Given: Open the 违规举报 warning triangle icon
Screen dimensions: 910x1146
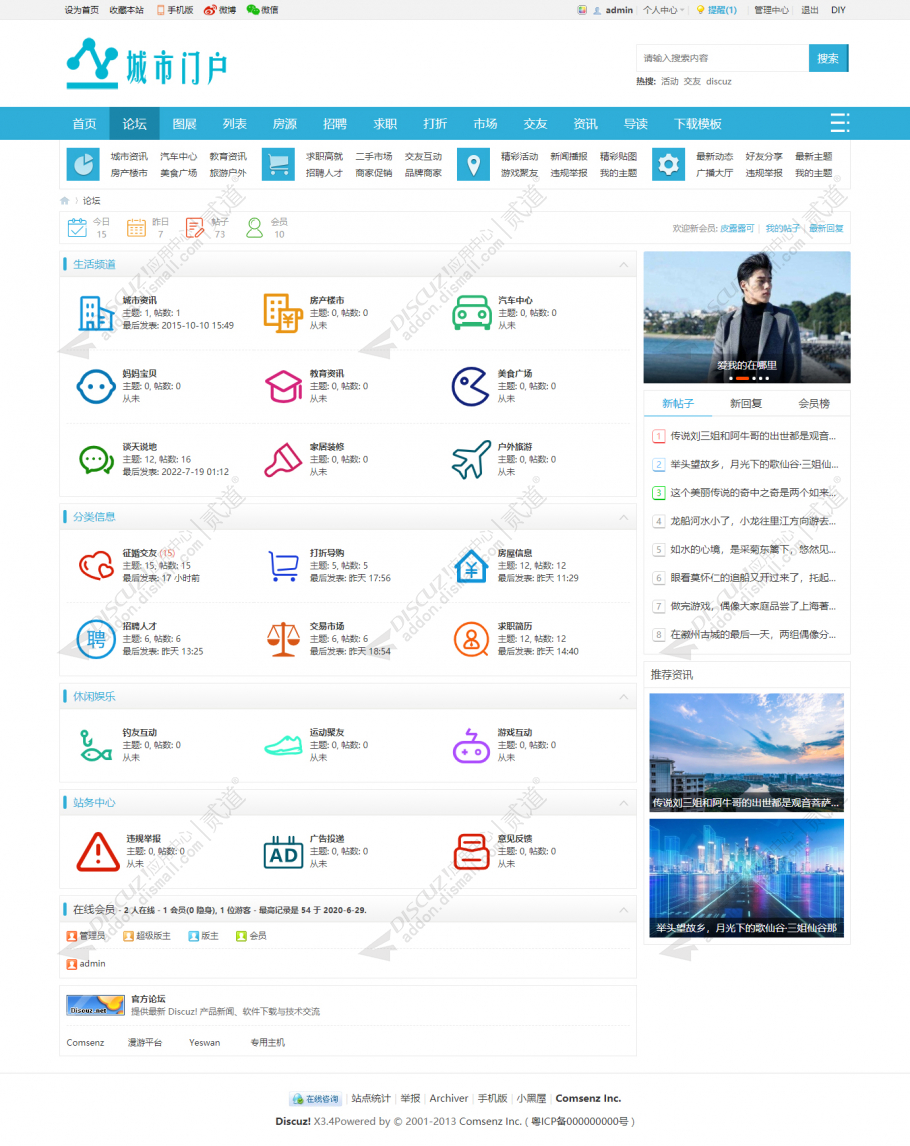Looking at the screenshot, I should [98, 851].
